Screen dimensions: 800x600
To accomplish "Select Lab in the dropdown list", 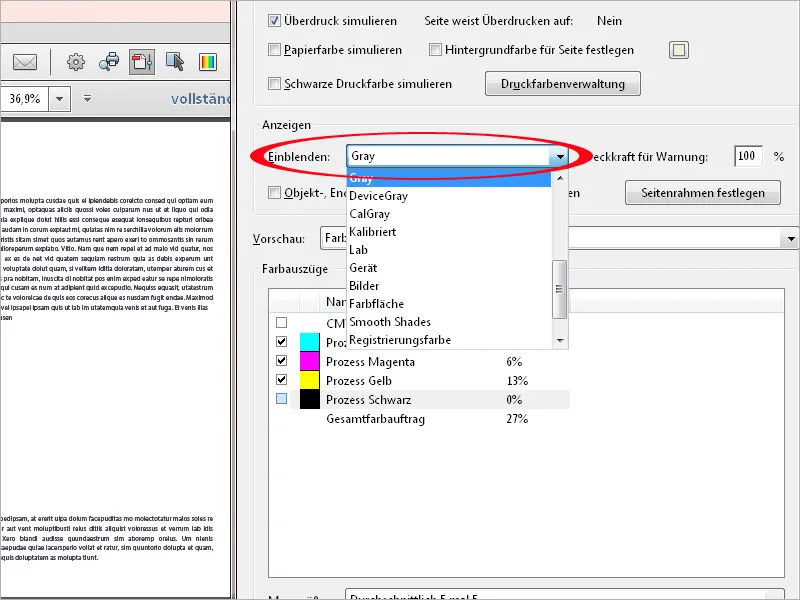I will [x=449, y=249].
